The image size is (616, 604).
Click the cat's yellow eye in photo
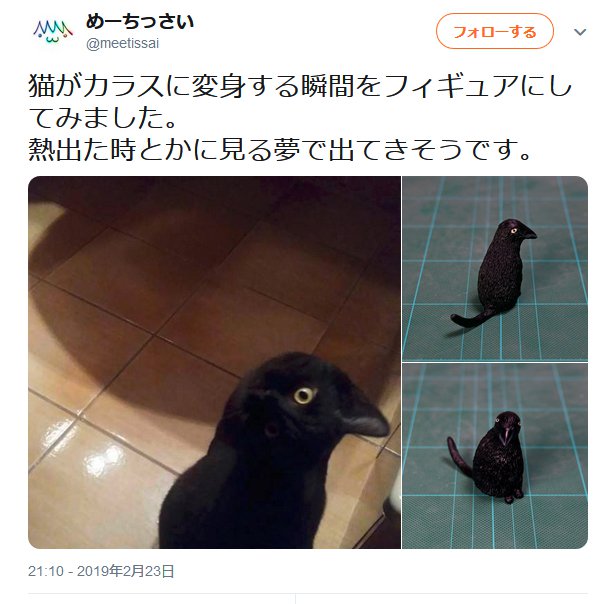[305, 395]
